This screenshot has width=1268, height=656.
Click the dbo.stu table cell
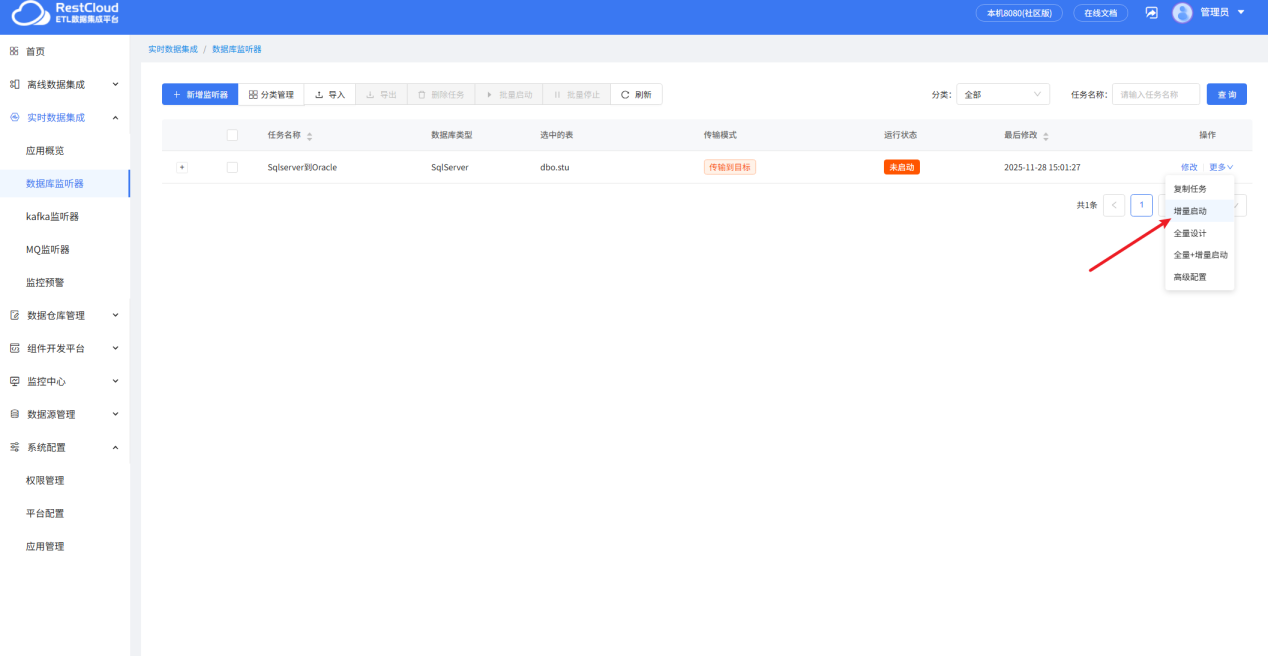click(555, 167)
